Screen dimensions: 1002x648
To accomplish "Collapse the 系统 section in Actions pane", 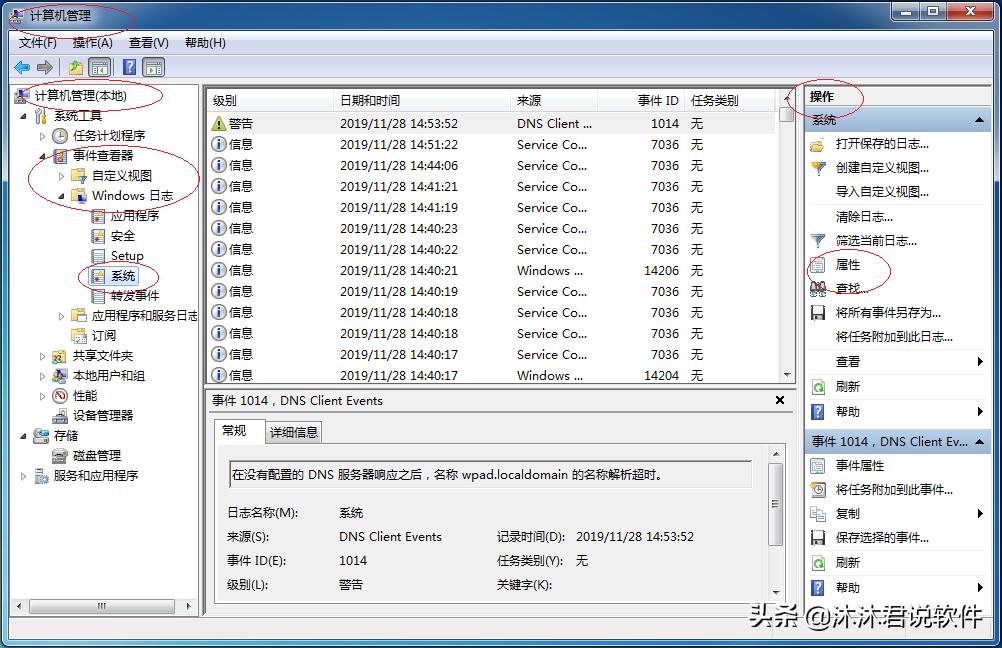I will click(x=977, y=120).
